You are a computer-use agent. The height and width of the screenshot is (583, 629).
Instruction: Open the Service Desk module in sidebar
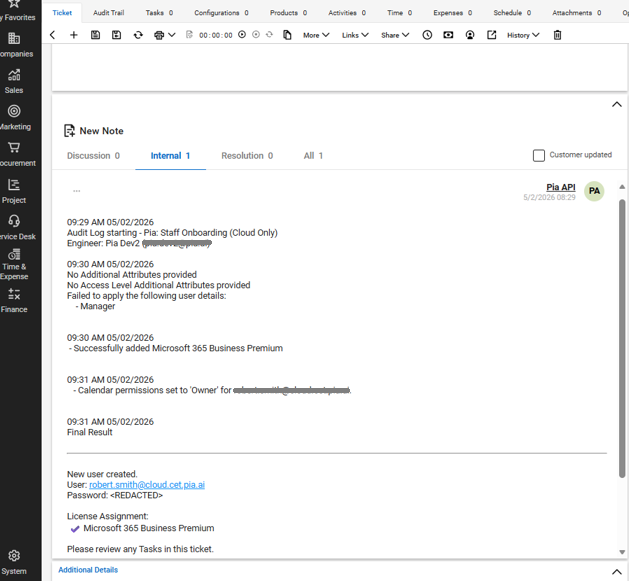pyautogui.click(x=14, y=227)
